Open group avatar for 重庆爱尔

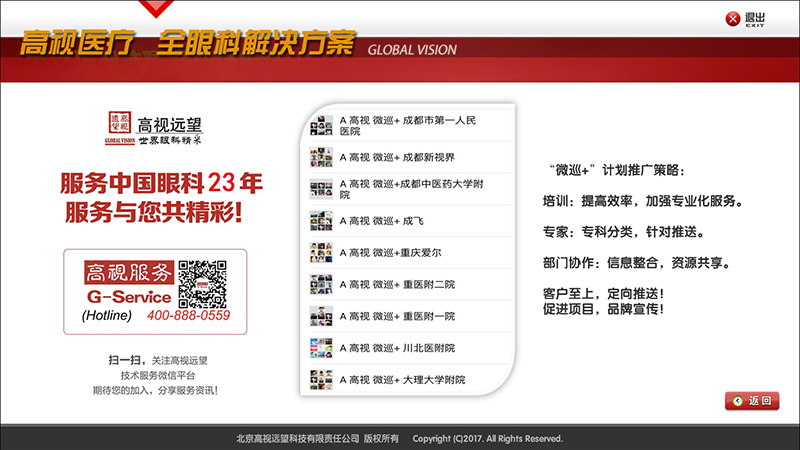321,253
